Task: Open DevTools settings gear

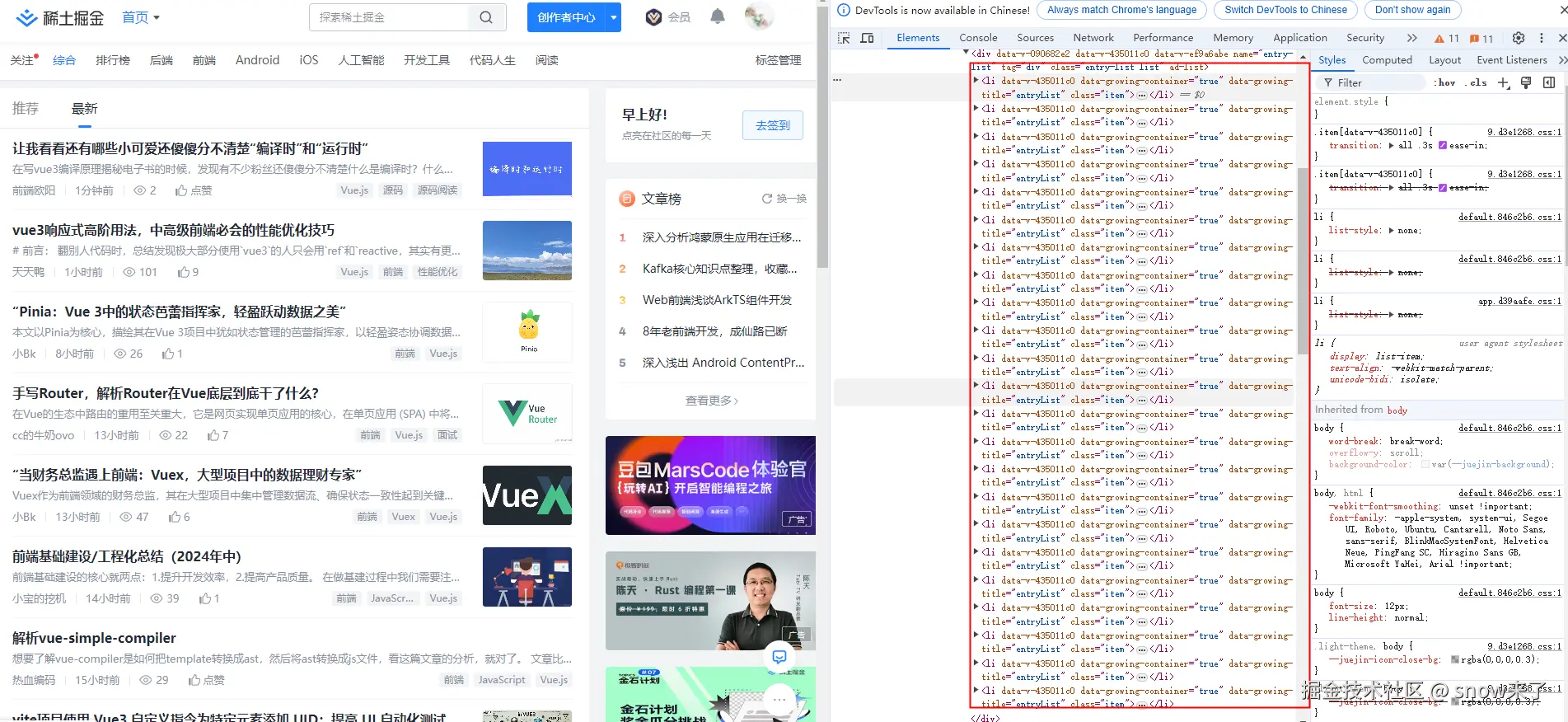Action: tap(1519, 38)
